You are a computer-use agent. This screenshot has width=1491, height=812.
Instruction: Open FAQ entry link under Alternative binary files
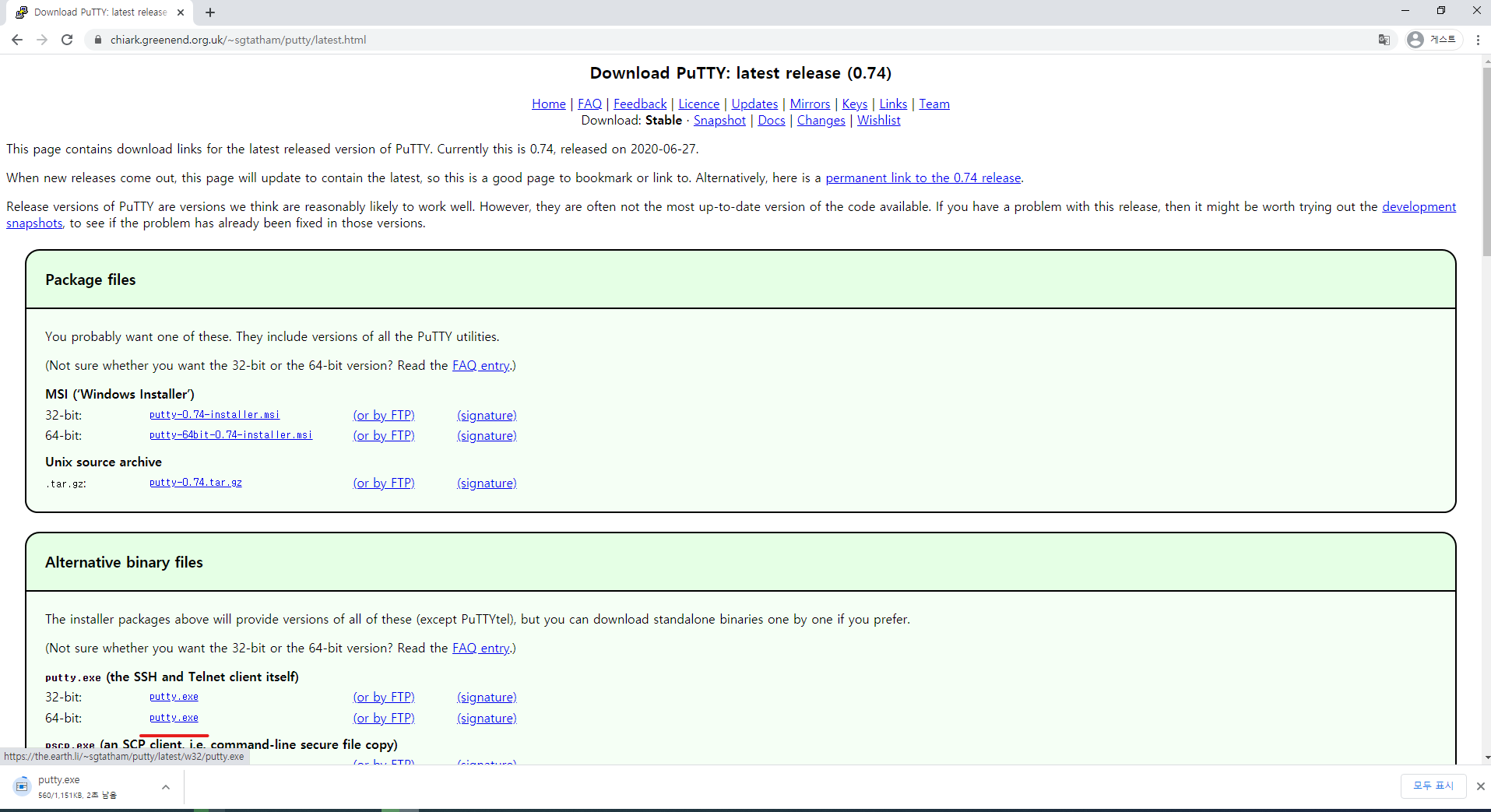click(481, 648)
